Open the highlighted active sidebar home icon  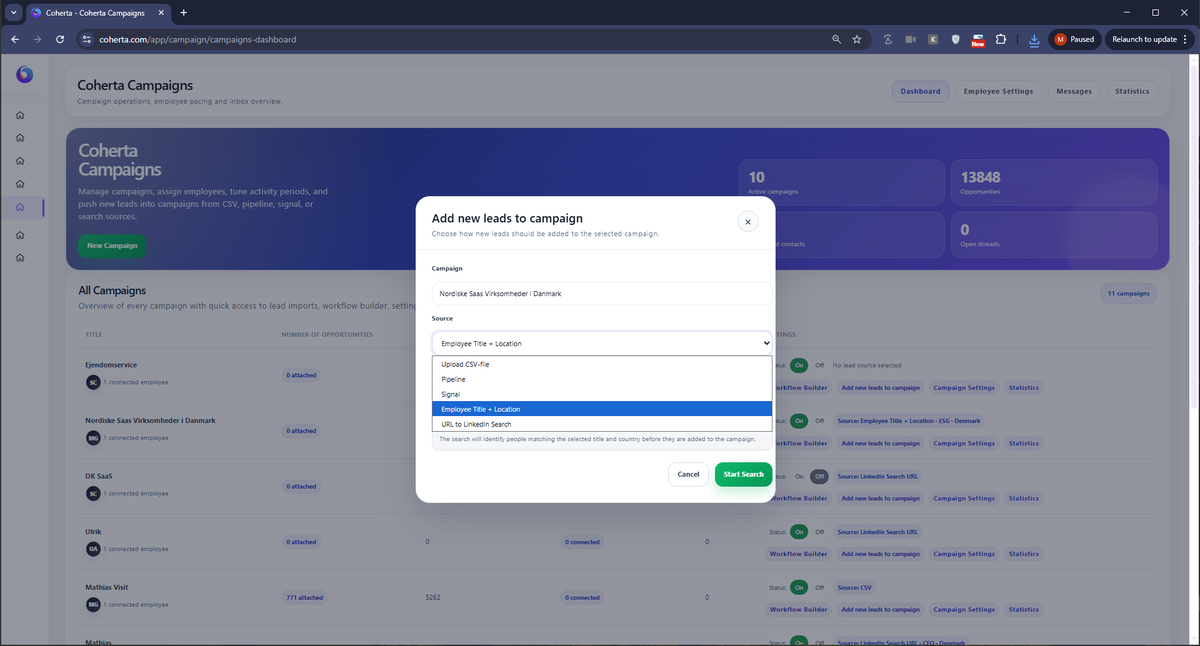[x=20, y=207]
